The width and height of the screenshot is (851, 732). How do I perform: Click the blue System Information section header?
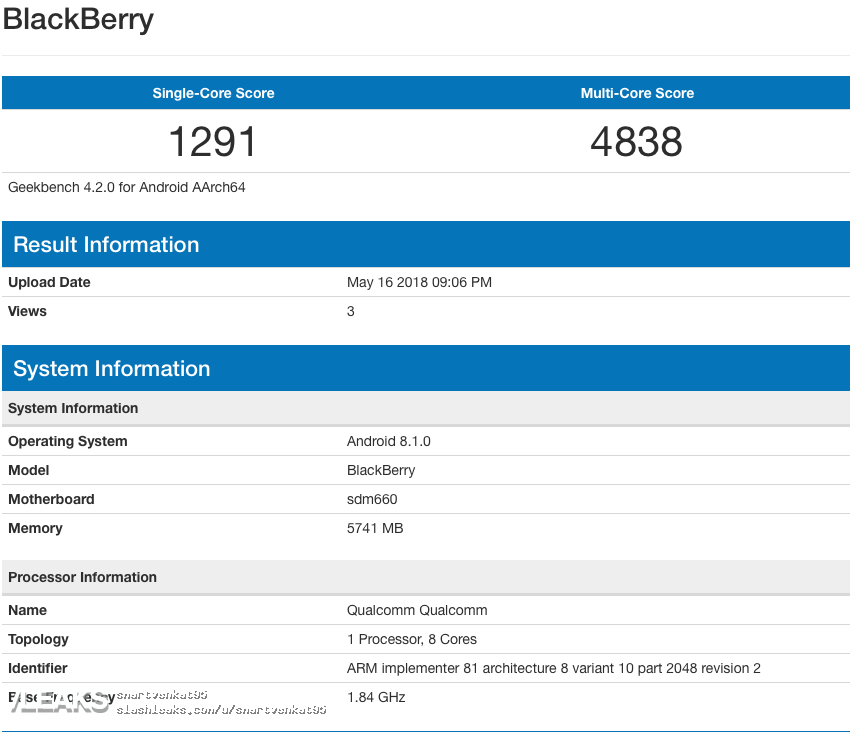click(x=112, y=369)
